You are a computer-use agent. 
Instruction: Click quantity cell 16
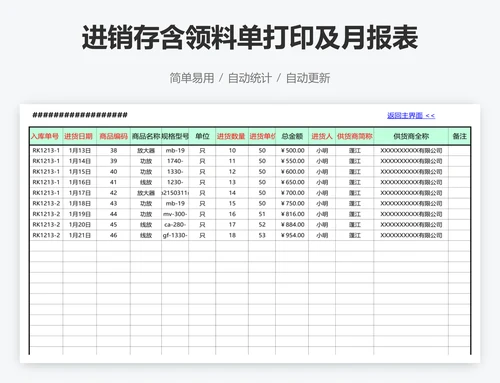click(x=232, y=214)
